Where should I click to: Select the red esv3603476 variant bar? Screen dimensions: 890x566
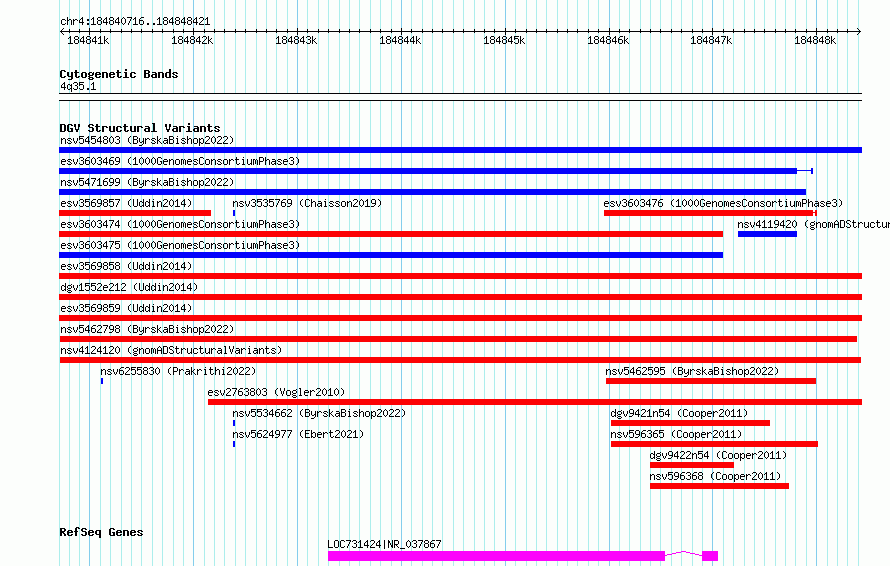pos(710,213)
